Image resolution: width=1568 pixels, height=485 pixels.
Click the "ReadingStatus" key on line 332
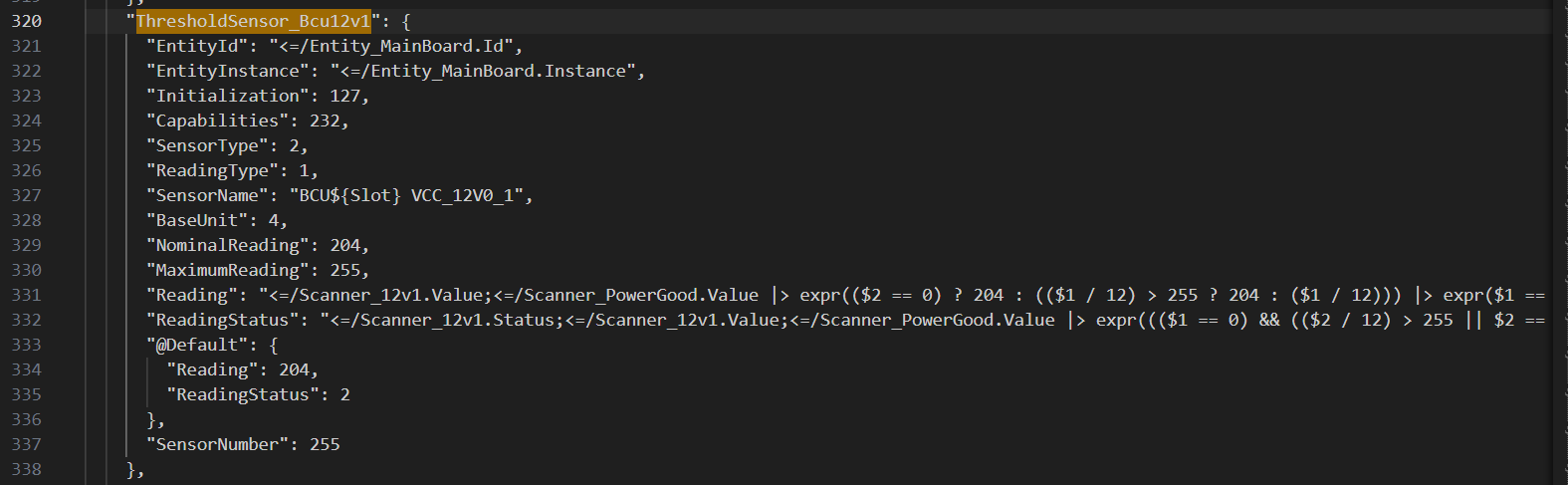pyautogui.click(x=223, y=320)
